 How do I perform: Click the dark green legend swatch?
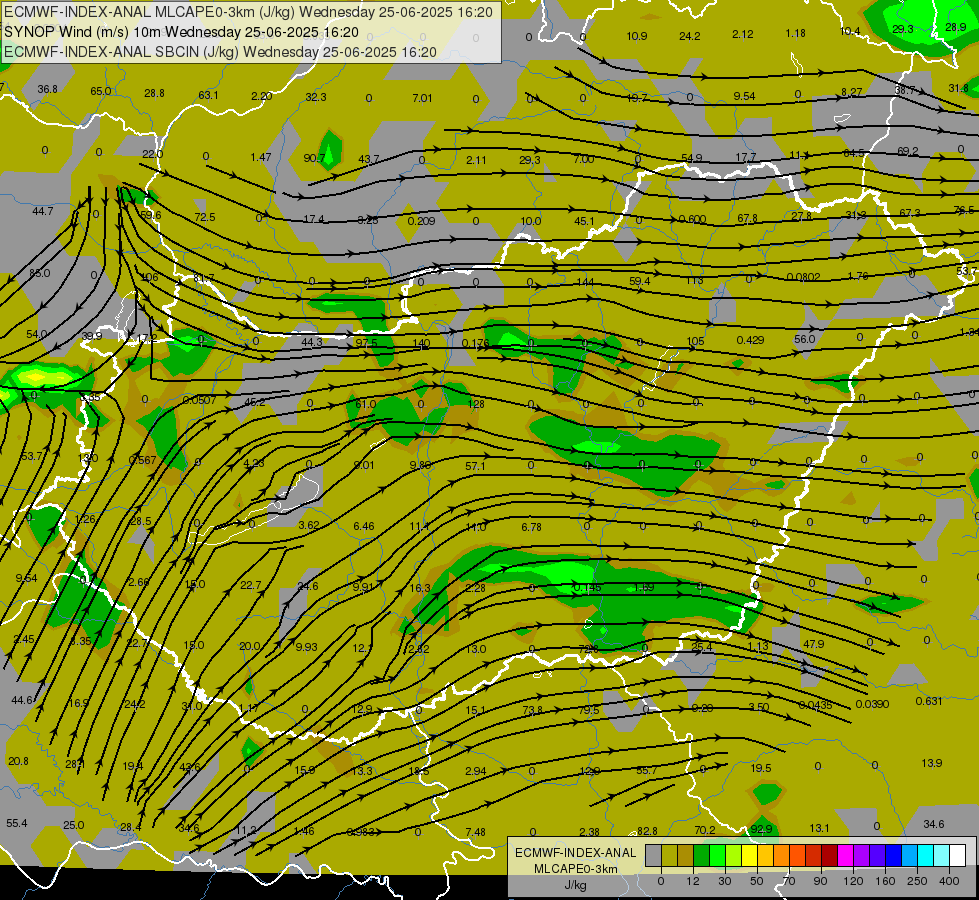coord(701,855)
